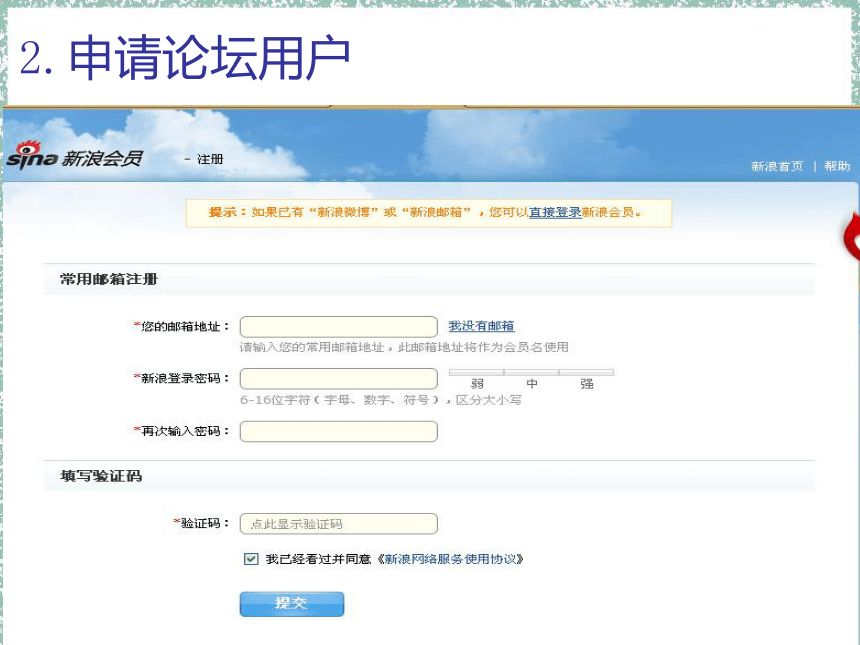Select the 填写验证码 section heading
The image size is (860, 645).
(x=101, y=476)
